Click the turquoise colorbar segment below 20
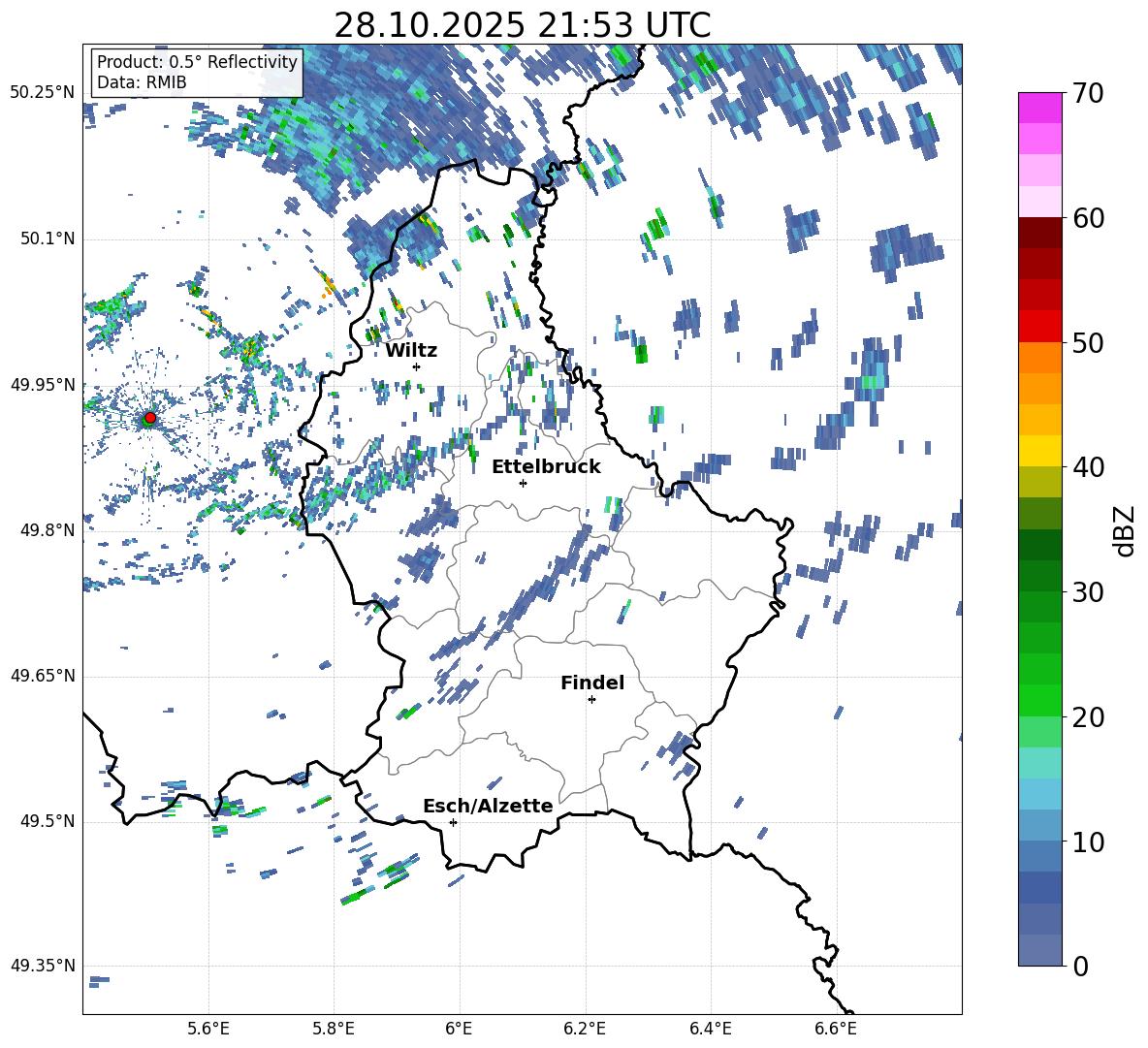 coord(1040,763)
